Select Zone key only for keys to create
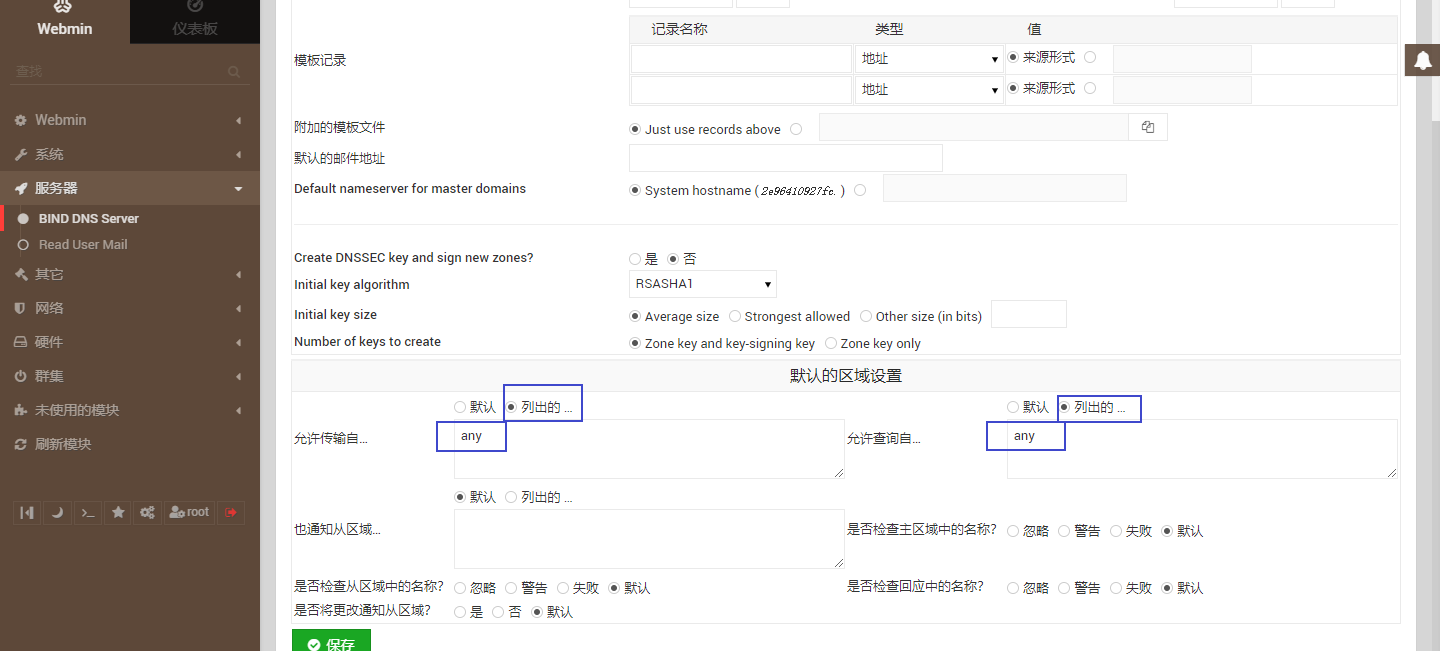1440x651 pixels. pos(831,343)
